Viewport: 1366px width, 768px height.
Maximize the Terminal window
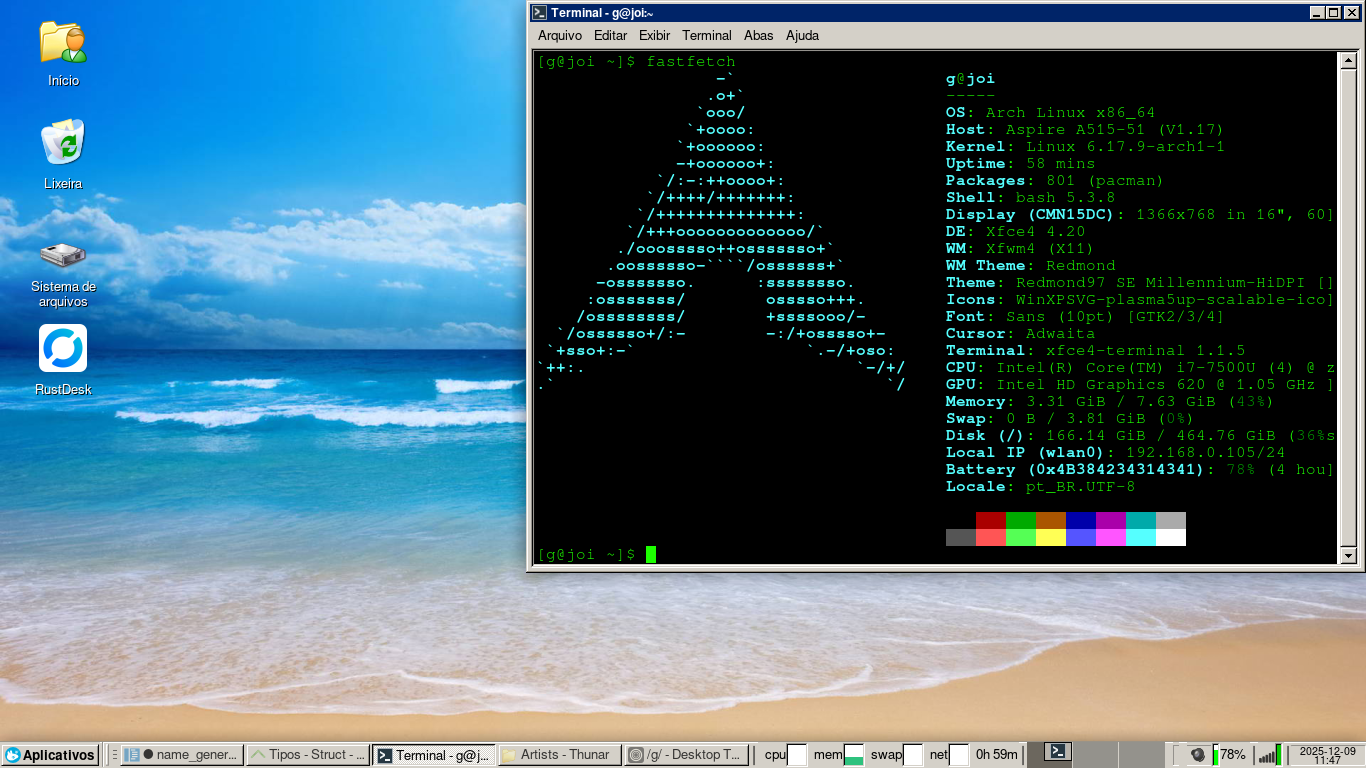pos(1333,13)
